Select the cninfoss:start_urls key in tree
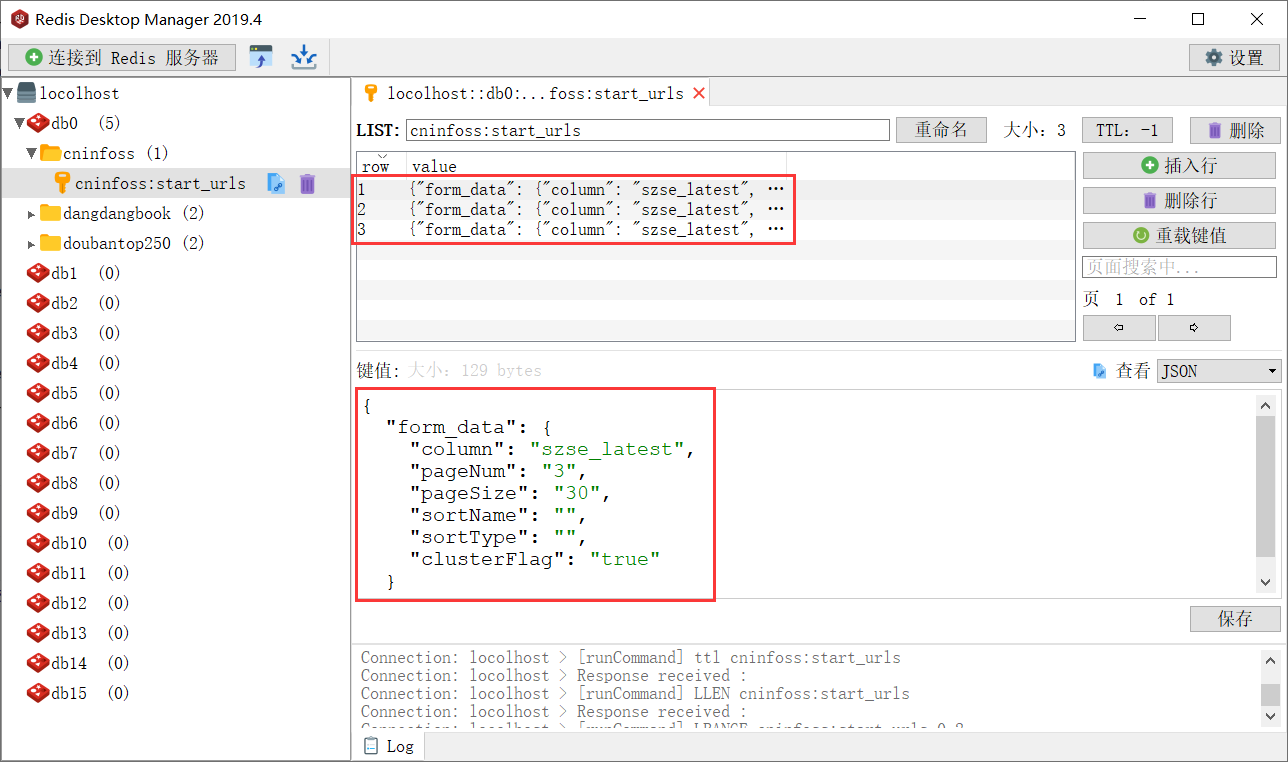1288x762 pixels. pyautogui.click(x=160, y=183)
